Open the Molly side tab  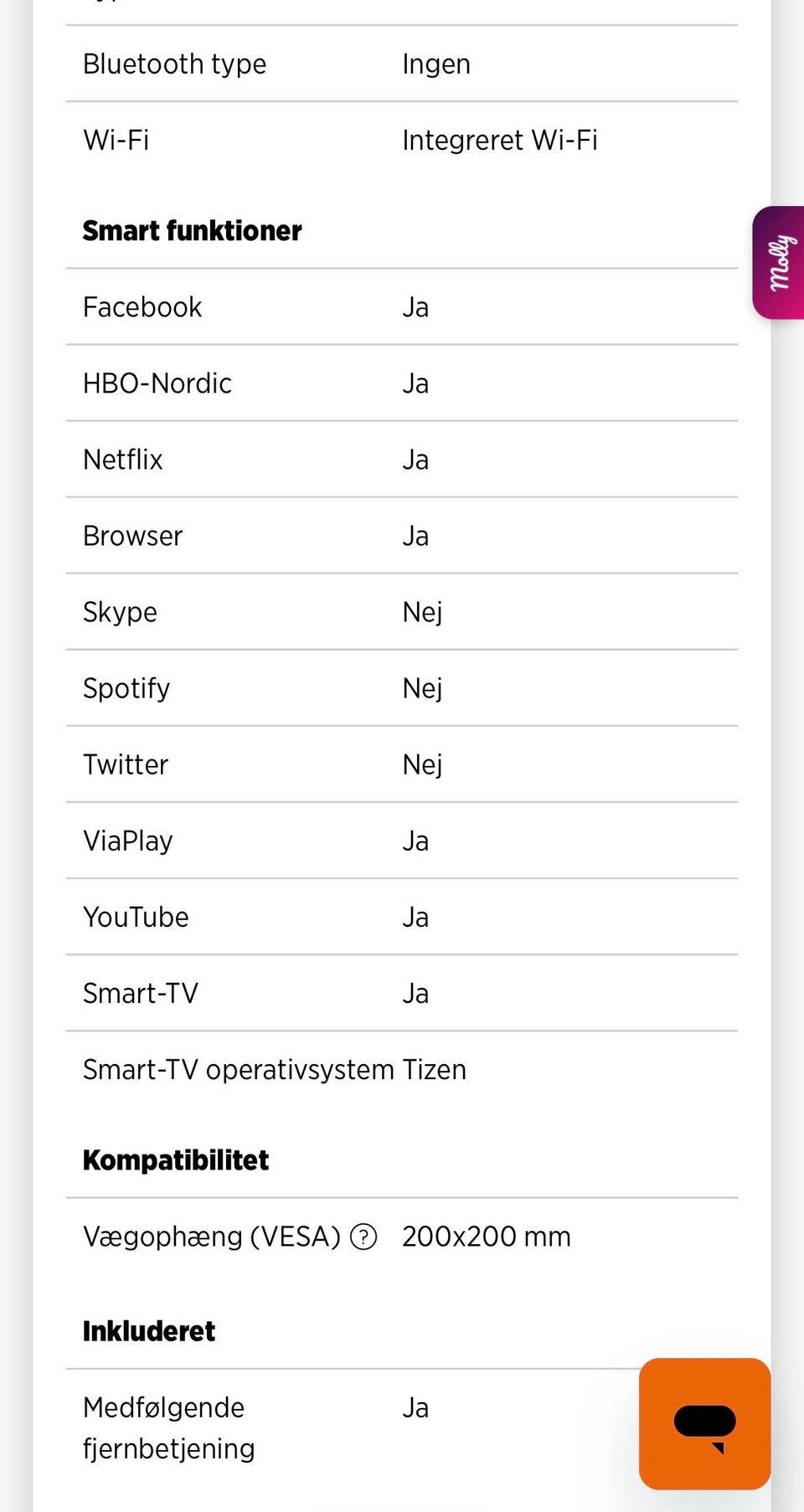[780, 263]
